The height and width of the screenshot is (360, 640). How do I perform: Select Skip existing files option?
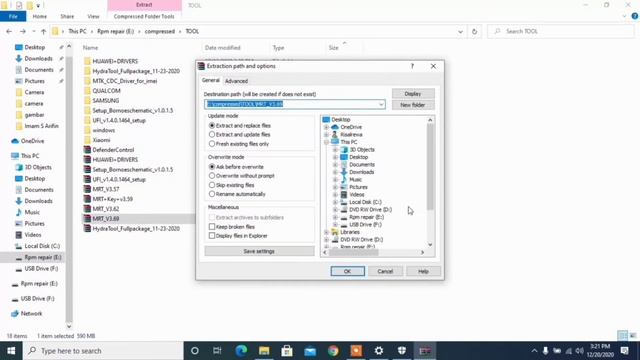point(232,185)
